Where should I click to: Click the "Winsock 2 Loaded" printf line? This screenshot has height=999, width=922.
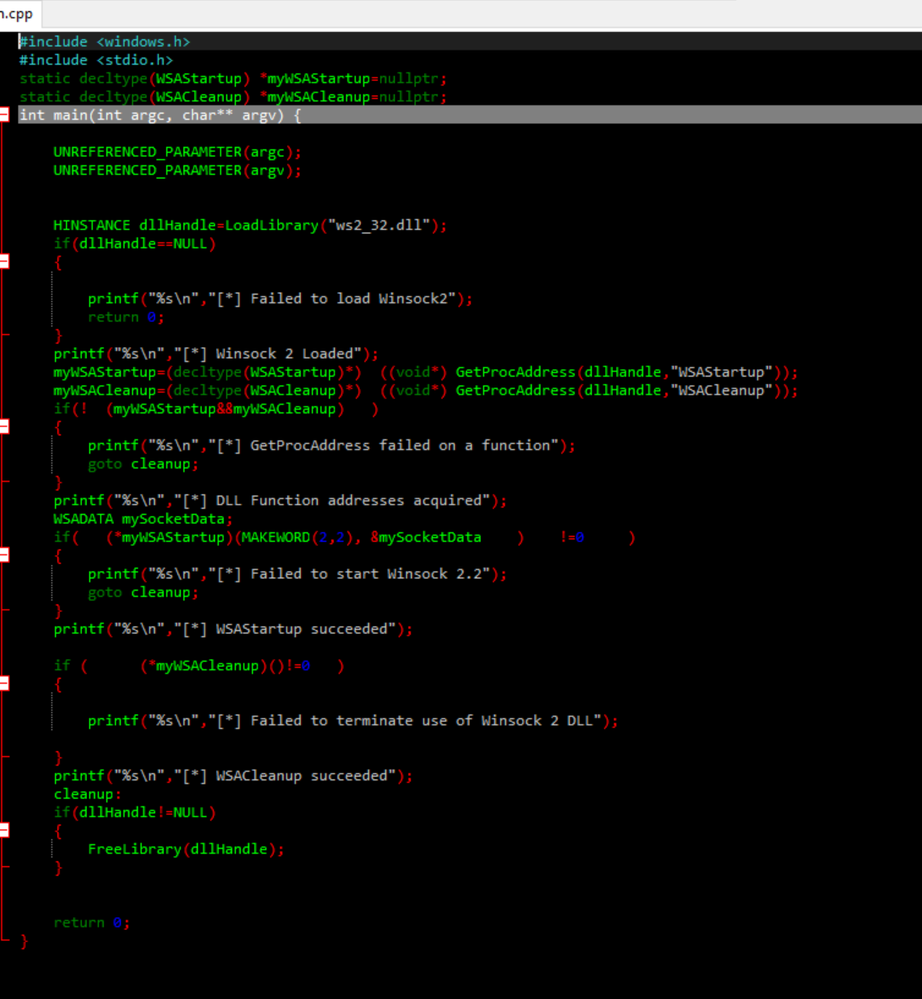[x=216, y=354]
